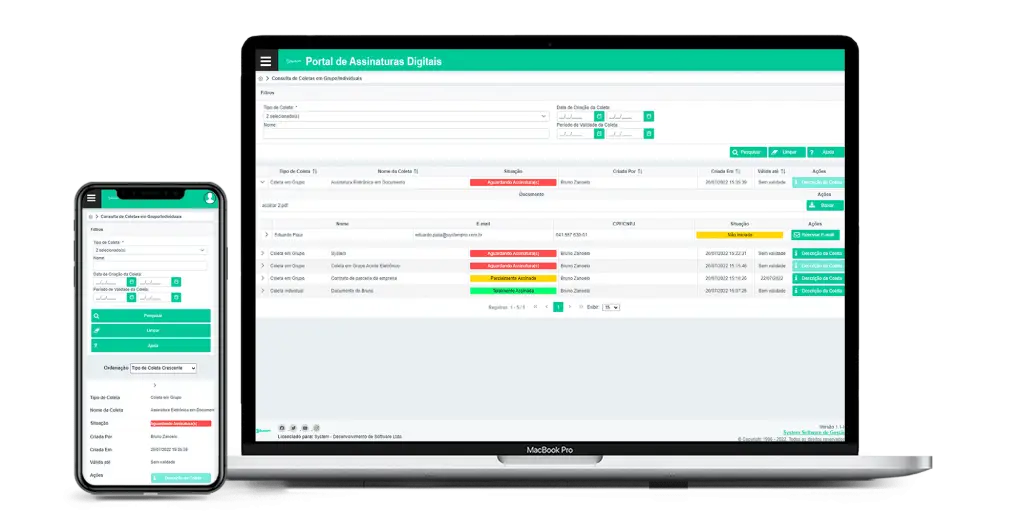1024x512 pixels.
Task: Click the laptop Pesquisar search button
Action: pyautogui.click(x=748, y=152)
